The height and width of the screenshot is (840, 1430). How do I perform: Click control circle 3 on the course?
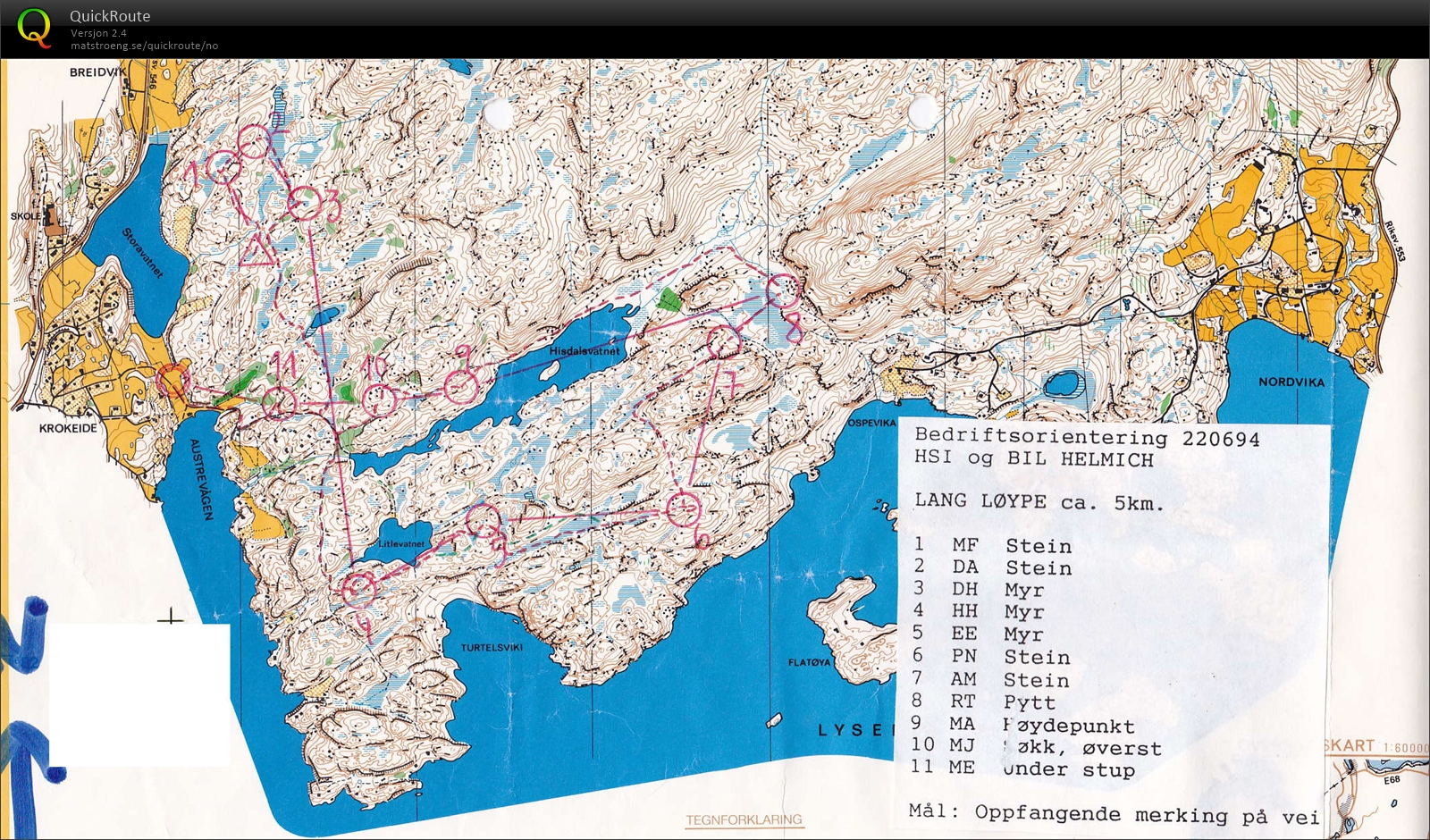point(304,204)
